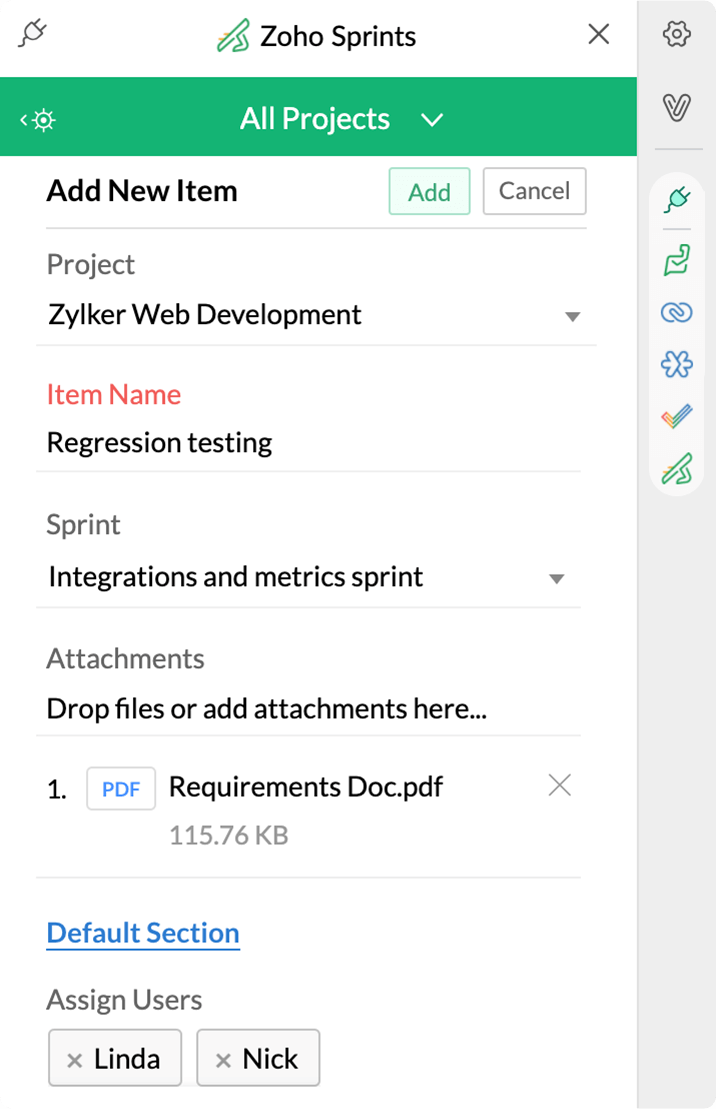Open the blue chain-link icon in the sidebar
Viewport: 716px width, 1109px height.
pyautogui.click(x=677, y=313)
